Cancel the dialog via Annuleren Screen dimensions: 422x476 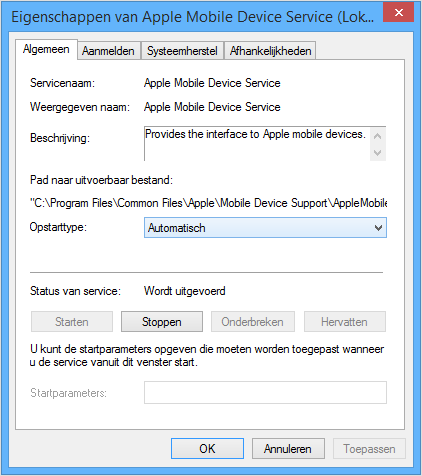pos(288,449)
